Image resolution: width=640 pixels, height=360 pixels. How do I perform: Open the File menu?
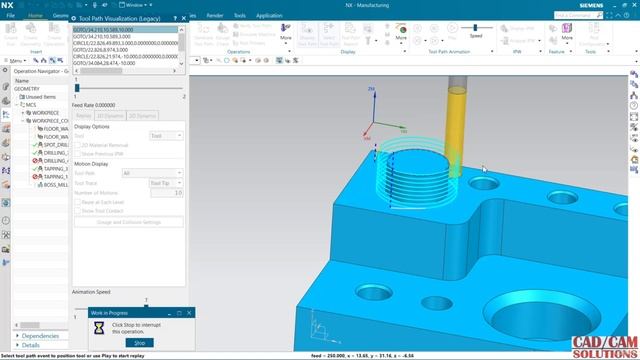pyautogui.click(x=11, y=16)
